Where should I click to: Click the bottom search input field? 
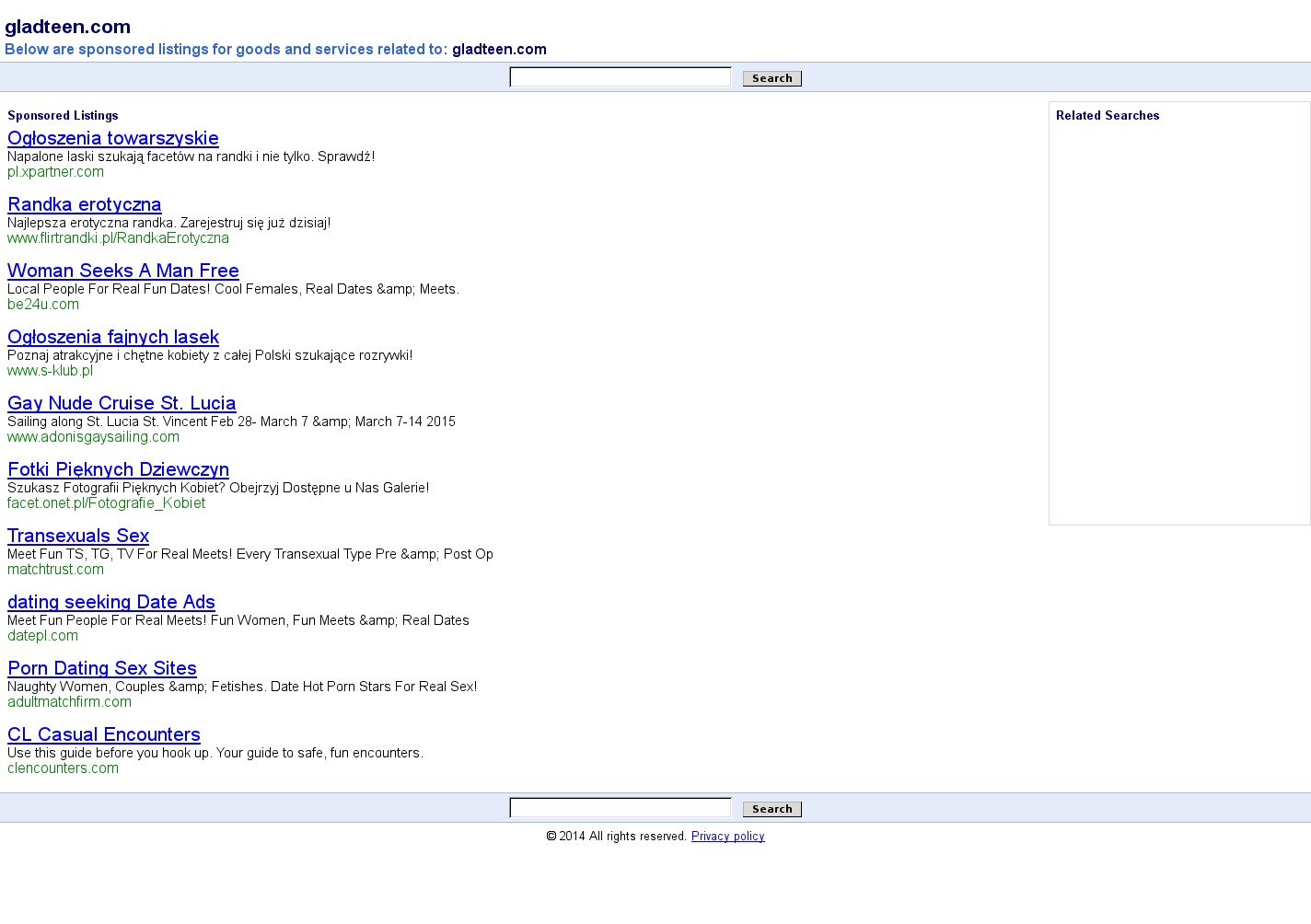click(x=620, y=808)
